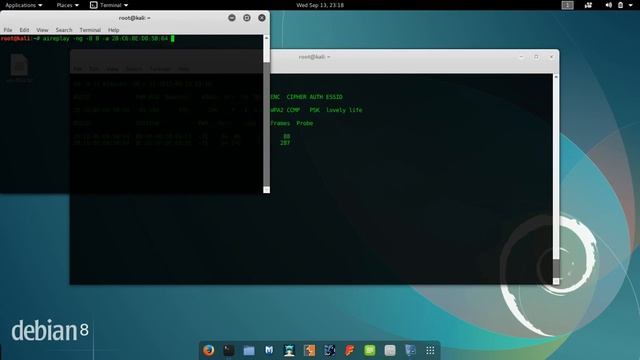Show all applications grid
Viewport: 640px width, 360px height.
pyautogui.click(x=430, y=350)
